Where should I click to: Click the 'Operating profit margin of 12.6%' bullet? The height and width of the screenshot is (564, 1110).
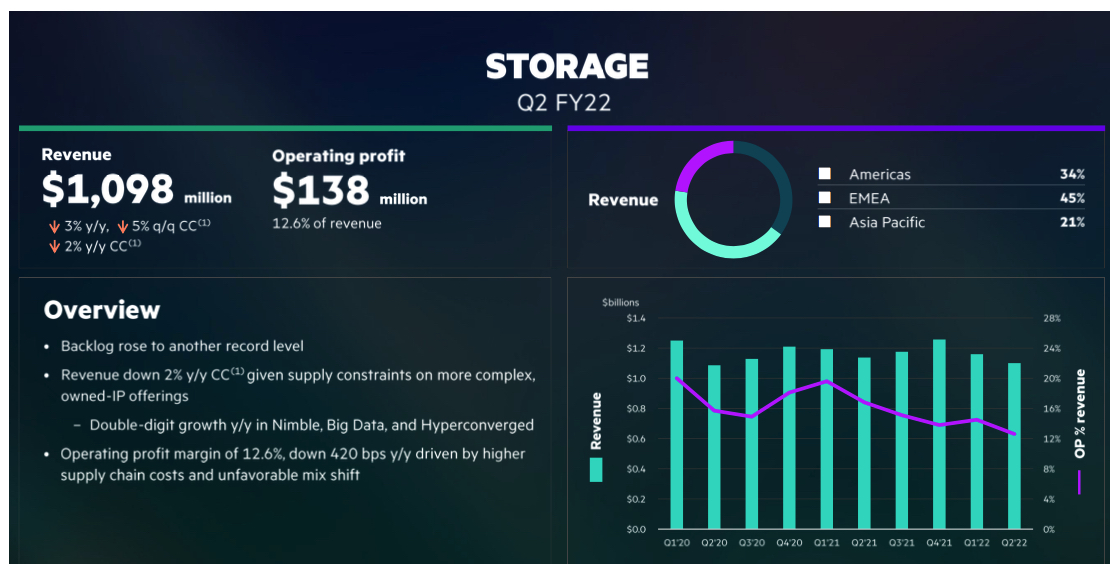pyautogui.click(x=293, y=464)
